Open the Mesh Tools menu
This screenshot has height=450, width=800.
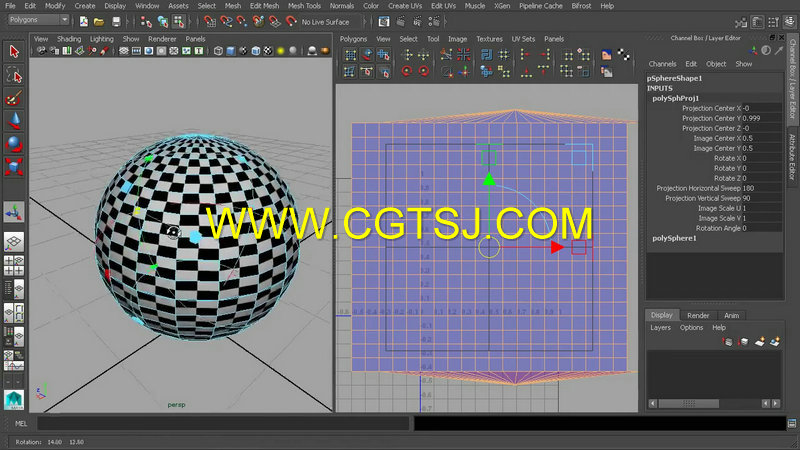[304, 6]
